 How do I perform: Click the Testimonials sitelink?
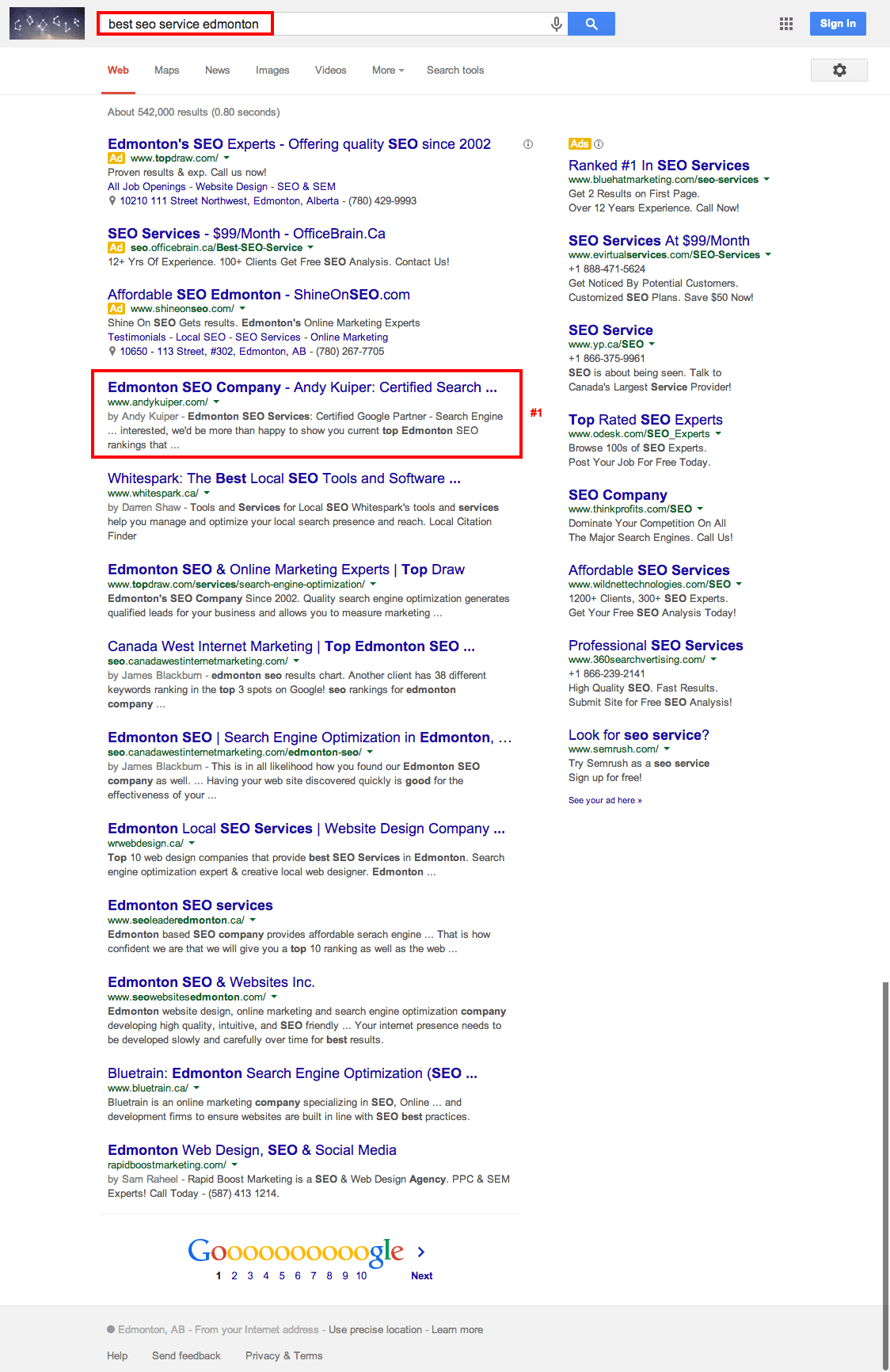[137, 337]
